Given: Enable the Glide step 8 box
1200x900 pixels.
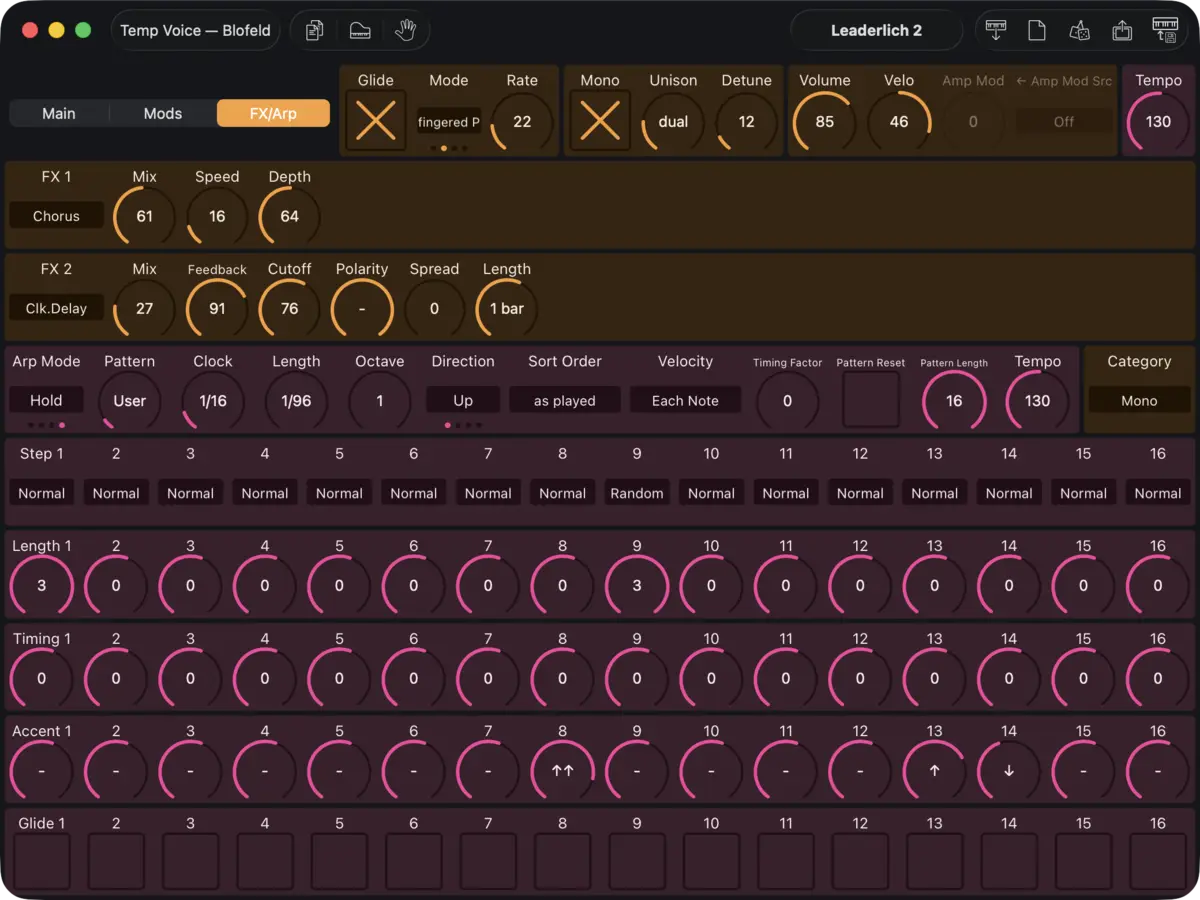Looking at the screenshot, I should pyautogui.click(x=563, y=862).
